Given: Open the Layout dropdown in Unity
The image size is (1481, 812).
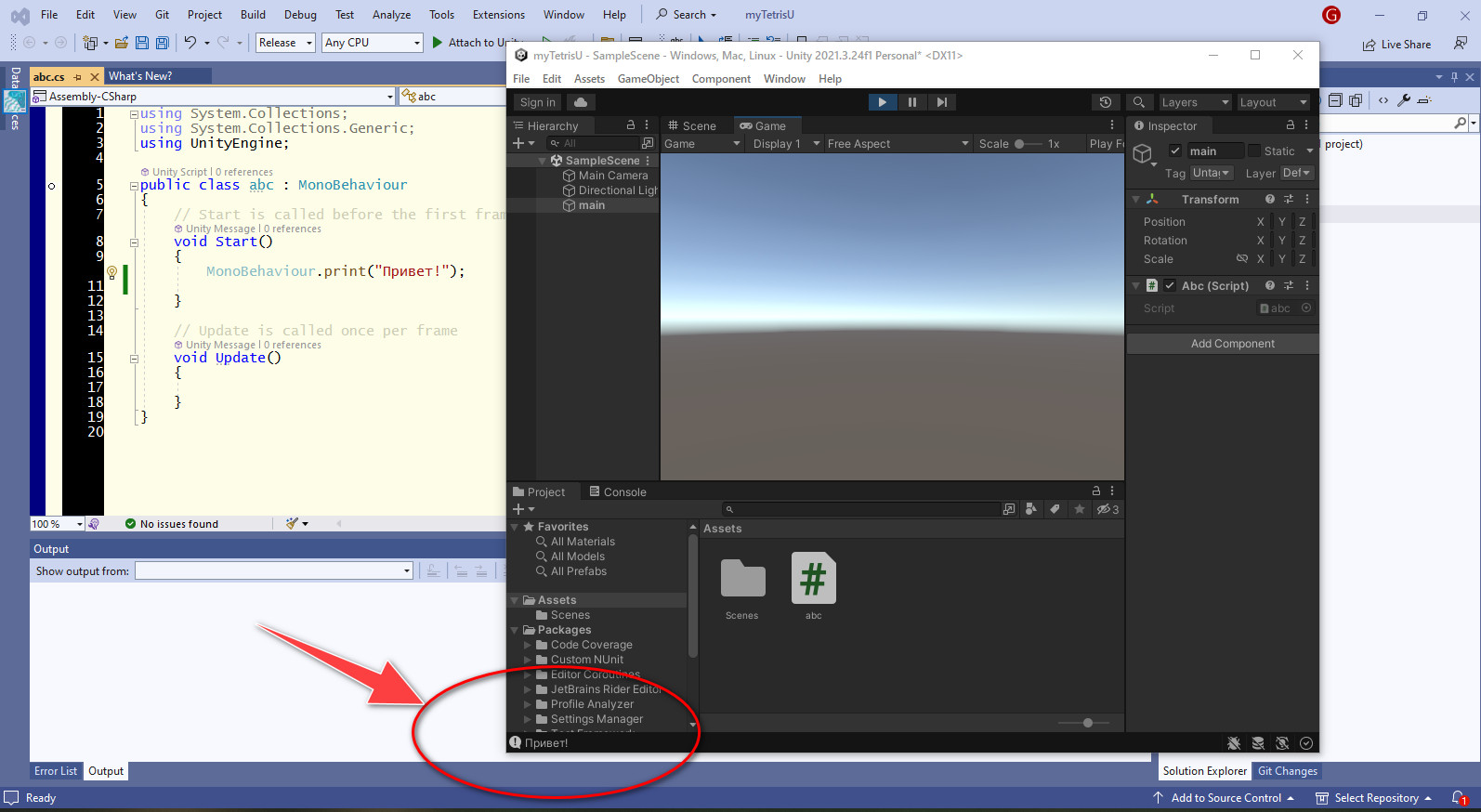Looking at the screenshot, I should [x=1272, y=102].
